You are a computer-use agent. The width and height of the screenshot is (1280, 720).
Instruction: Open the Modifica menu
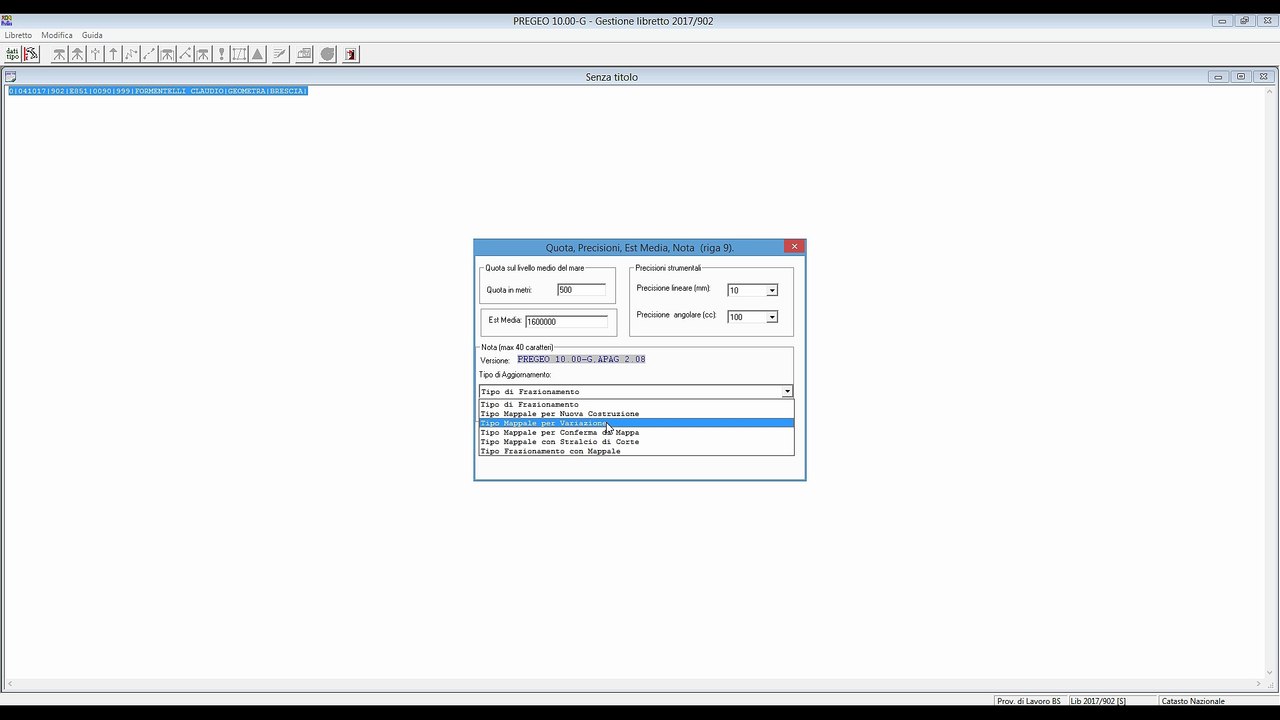(x=57, y=35)
